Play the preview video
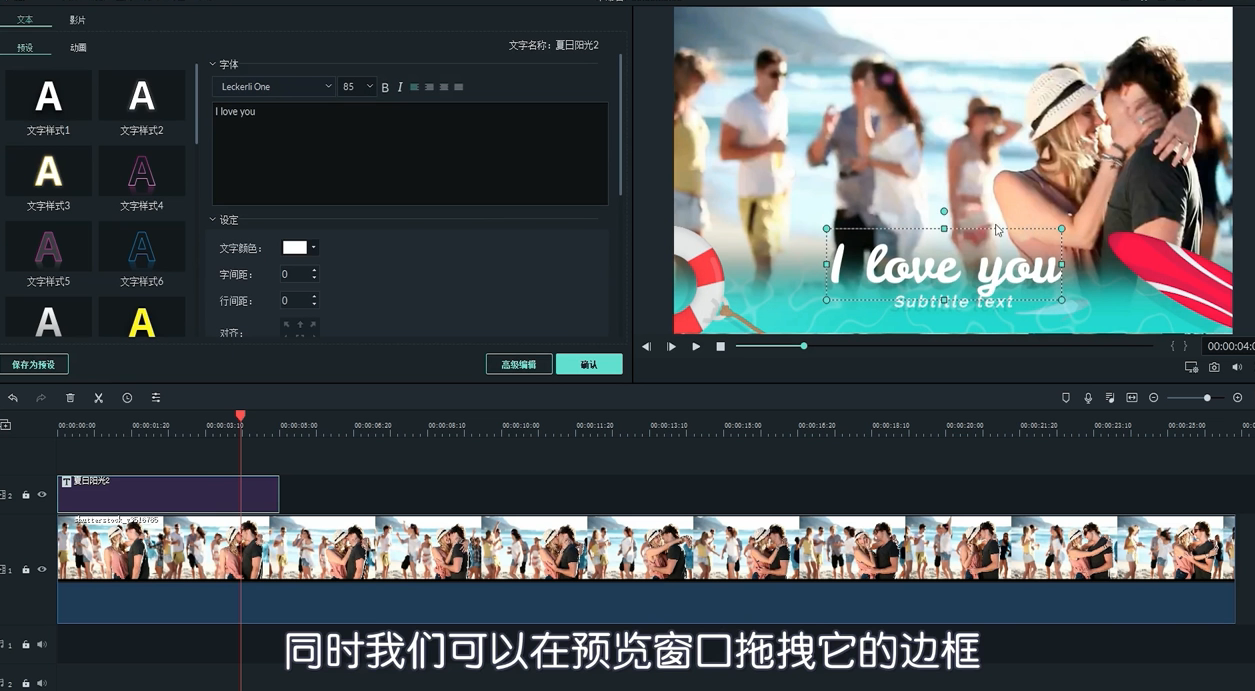Image resolution: width=1255 pixels, height=691 pixels. click(x=696, y=346)
